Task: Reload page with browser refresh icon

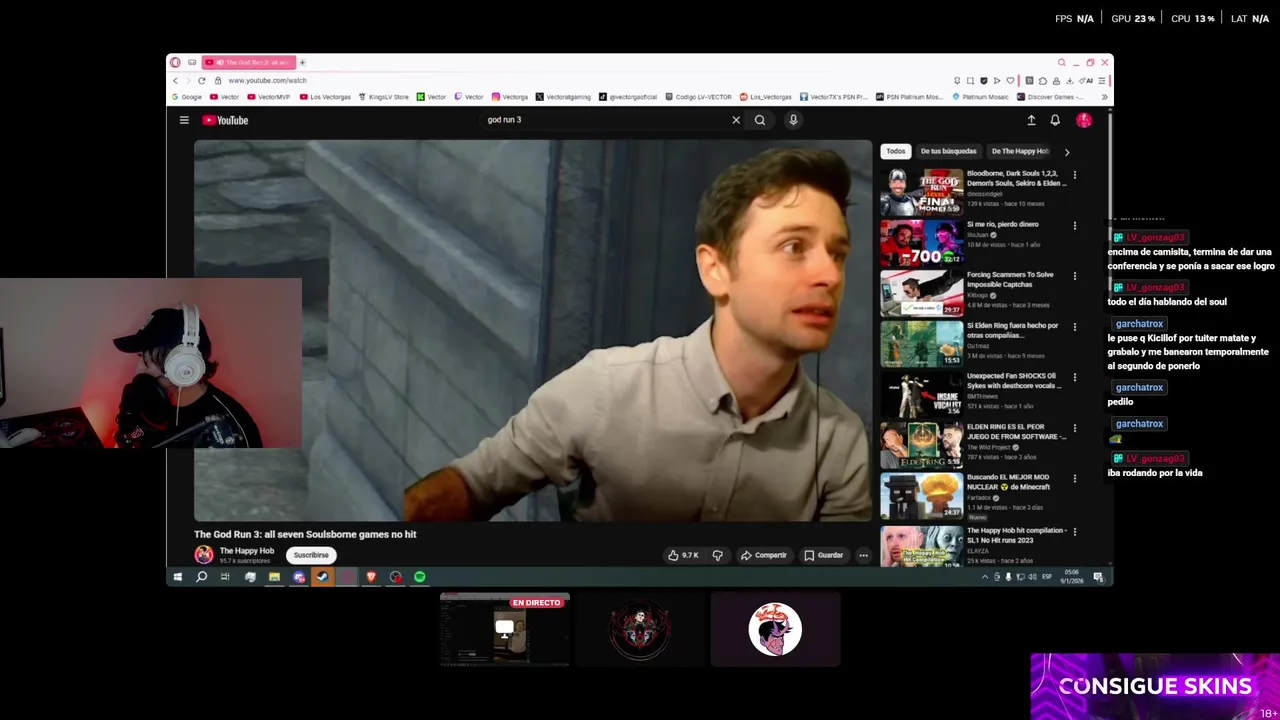Action: pyautogui.click(x=202, y=80)
